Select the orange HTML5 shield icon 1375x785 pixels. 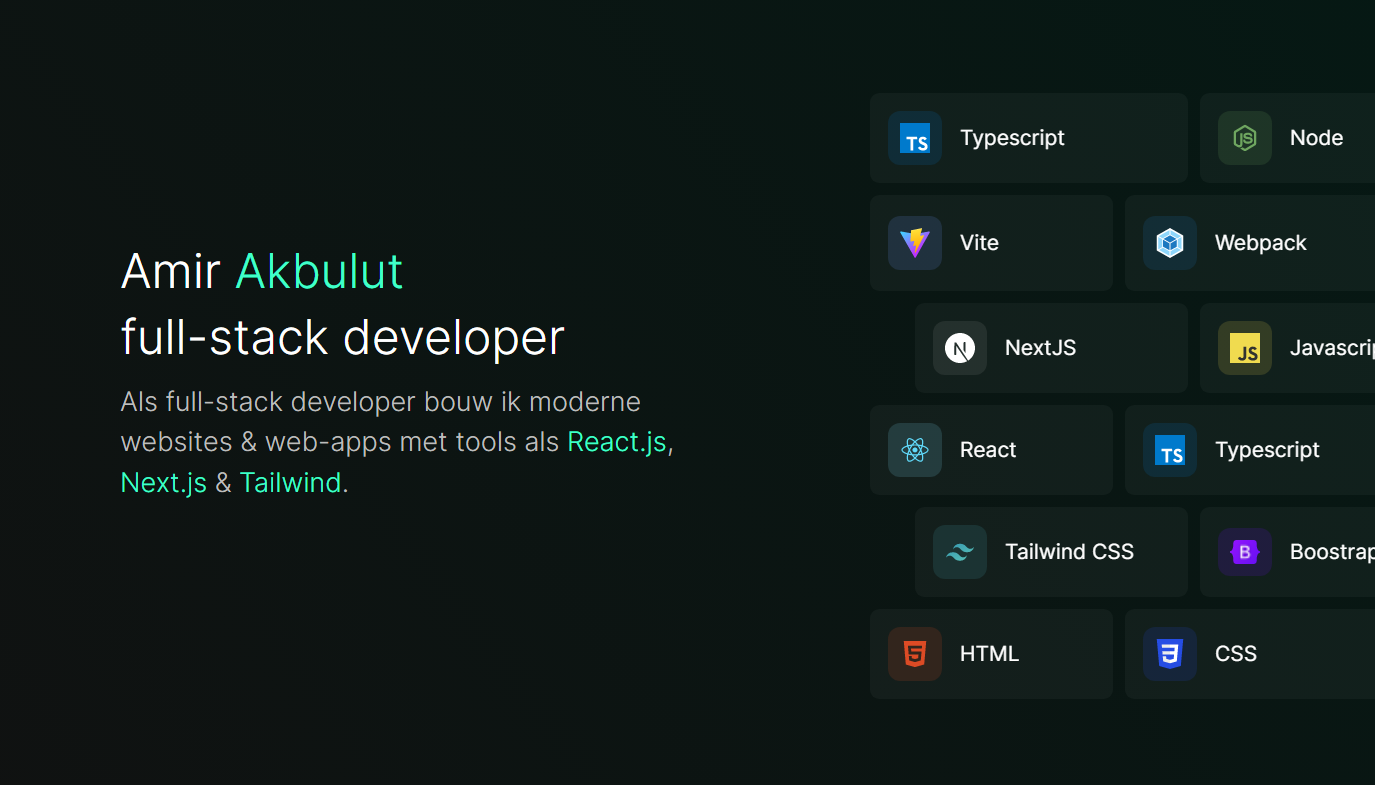click(914, 654)
